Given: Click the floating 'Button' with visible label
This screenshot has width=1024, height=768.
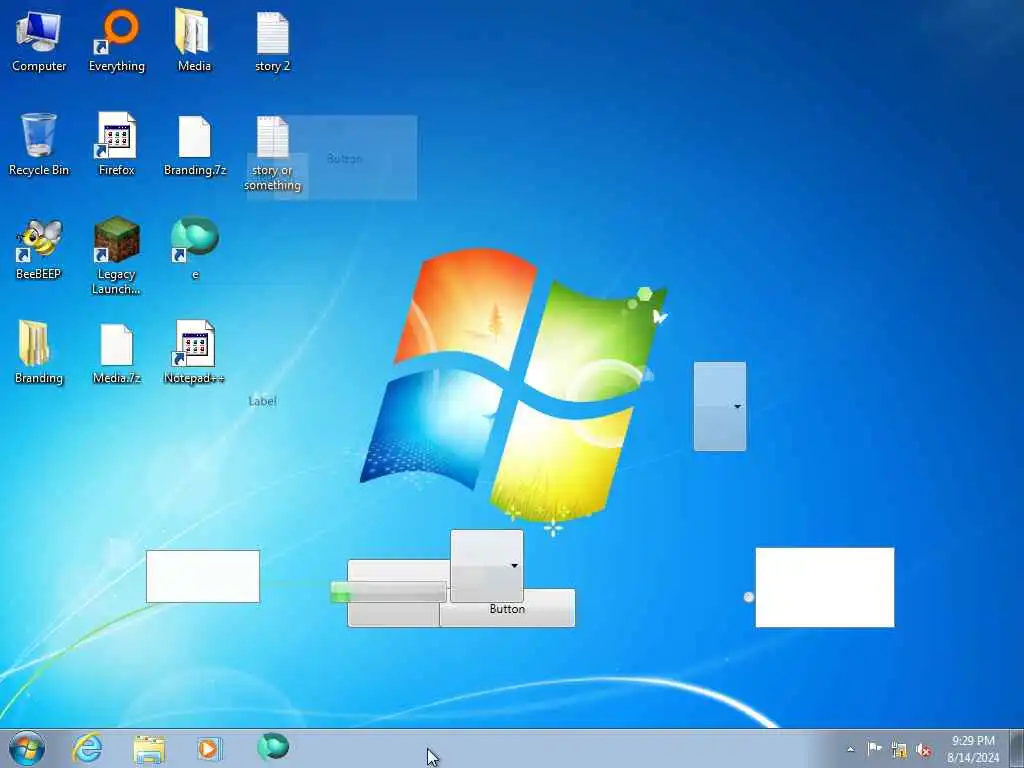Looking at the screenshot, I should (x=507, y=608).
